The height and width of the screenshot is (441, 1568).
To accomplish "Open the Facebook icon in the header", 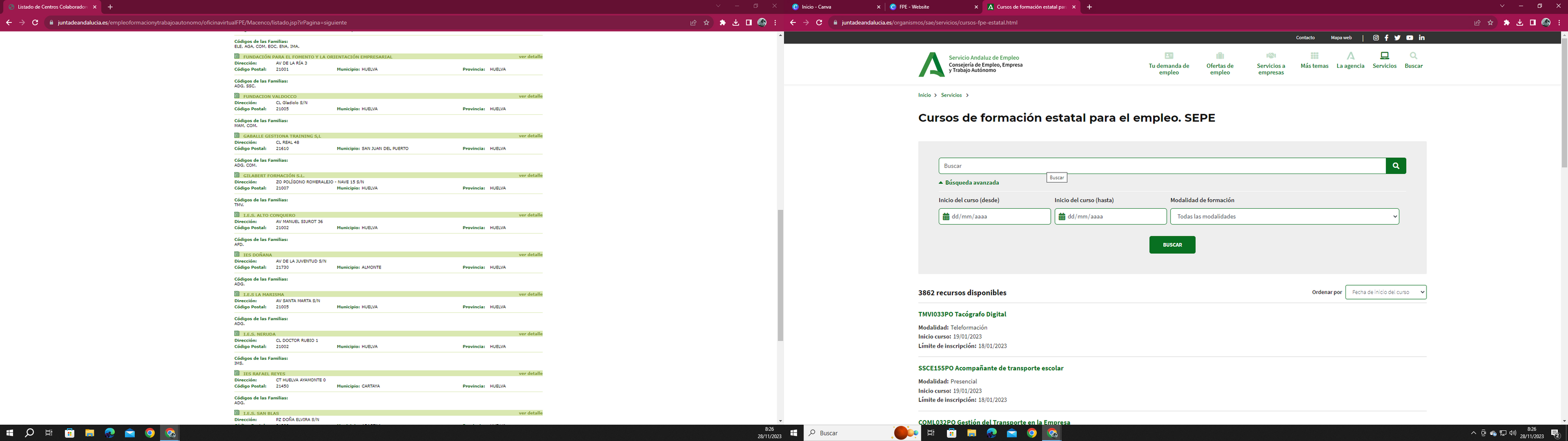I will [1386, 38].
